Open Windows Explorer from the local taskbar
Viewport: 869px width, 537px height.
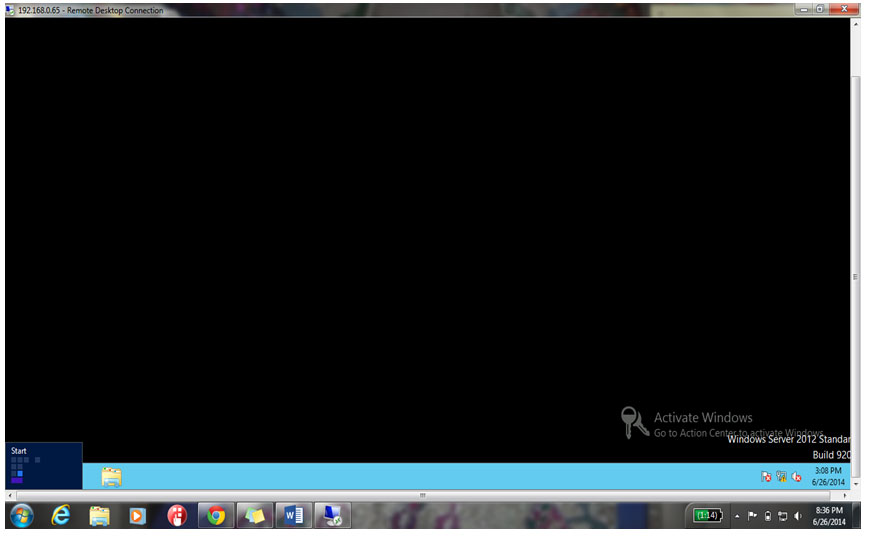[99, 516]
